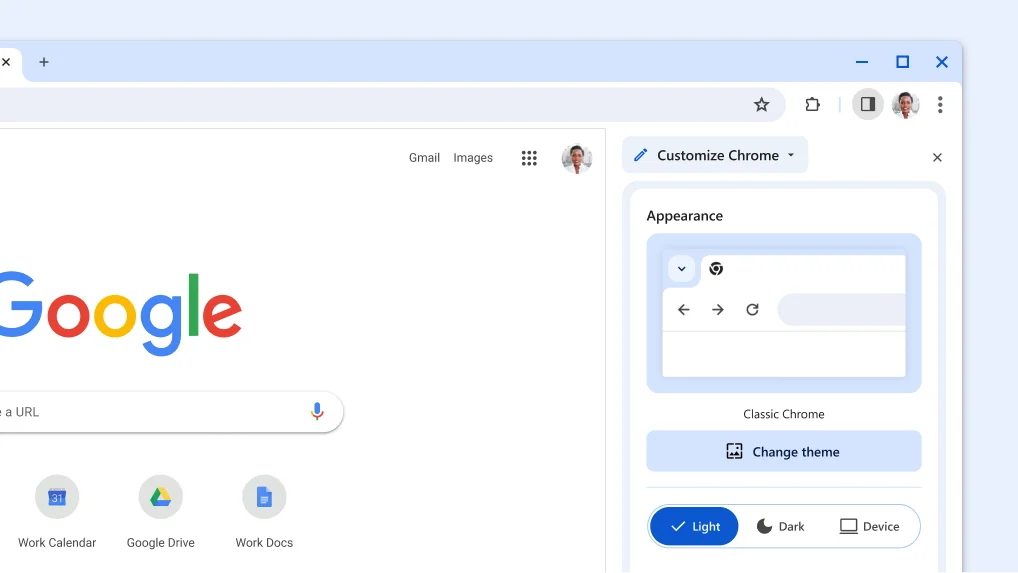Switch to Dark appearance mode
Screen dimensions: 1018x573
click(x=781, y=527)
